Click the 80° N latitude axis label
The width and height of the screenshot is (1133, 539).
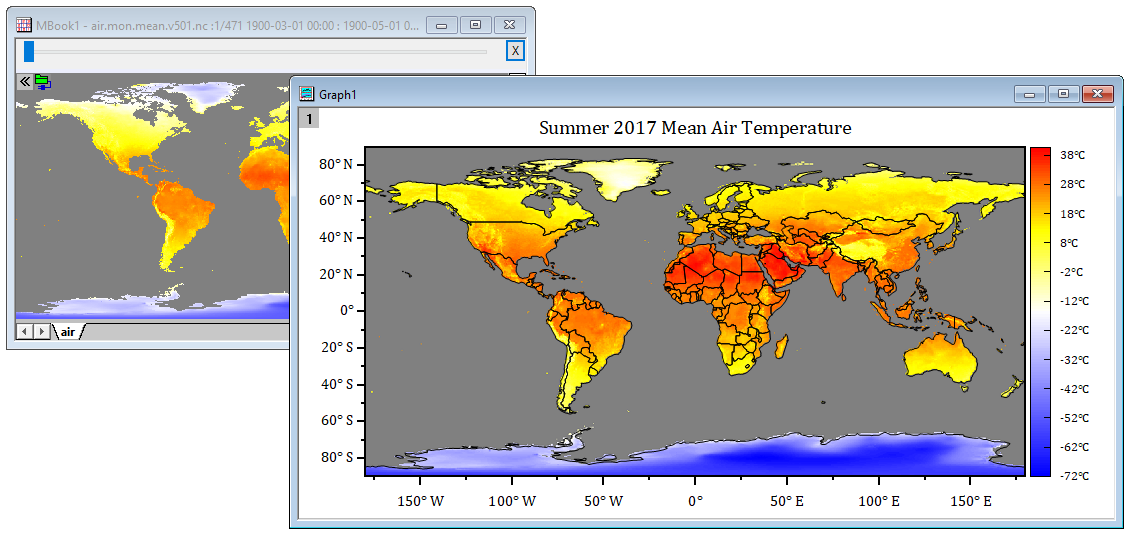point(335,164)
